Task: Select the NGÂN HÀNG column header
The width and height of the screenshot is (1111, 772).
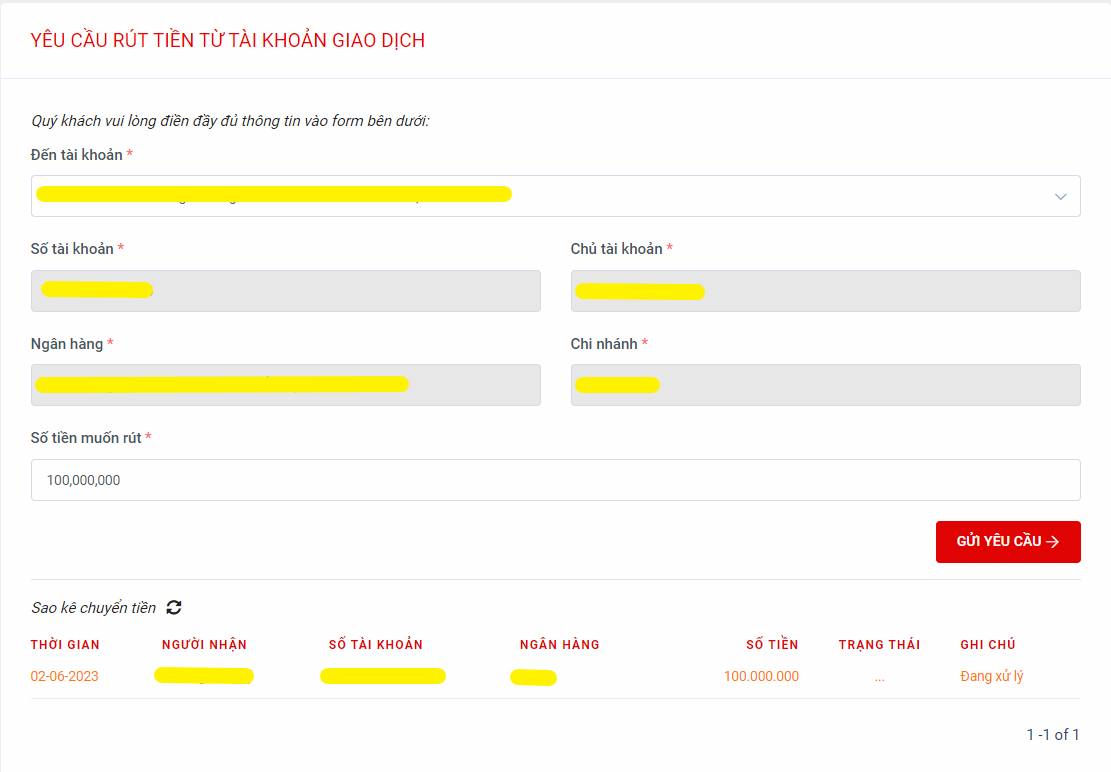Action: (559, 645)
